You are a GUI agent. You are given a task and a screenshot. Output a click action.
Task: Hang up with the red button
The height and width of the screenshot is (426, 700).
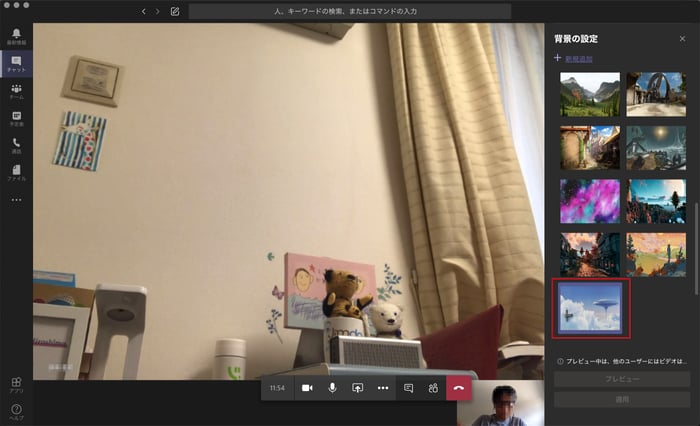point(458,388)
